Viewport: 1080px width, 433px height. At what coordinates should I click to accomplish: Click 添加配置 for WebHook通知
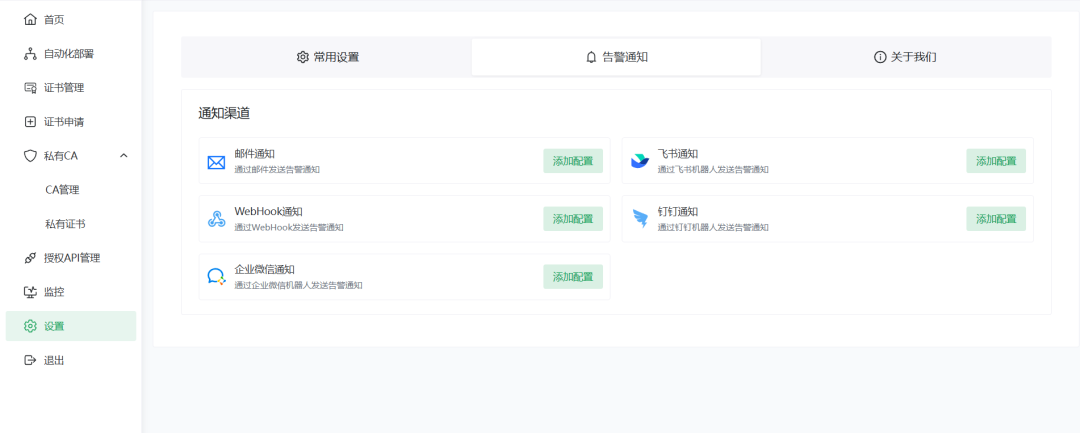point(573,219)
